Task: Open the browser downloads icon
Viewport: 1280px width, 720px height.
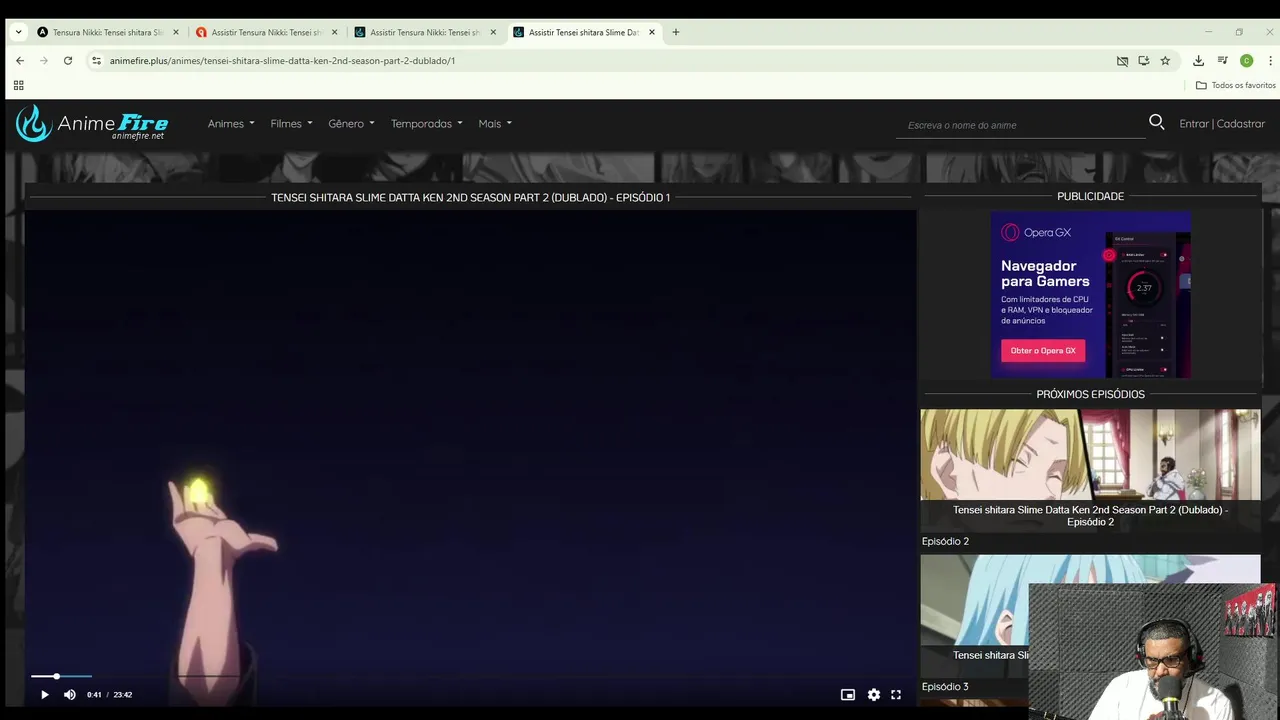Action: [1198, 61]
